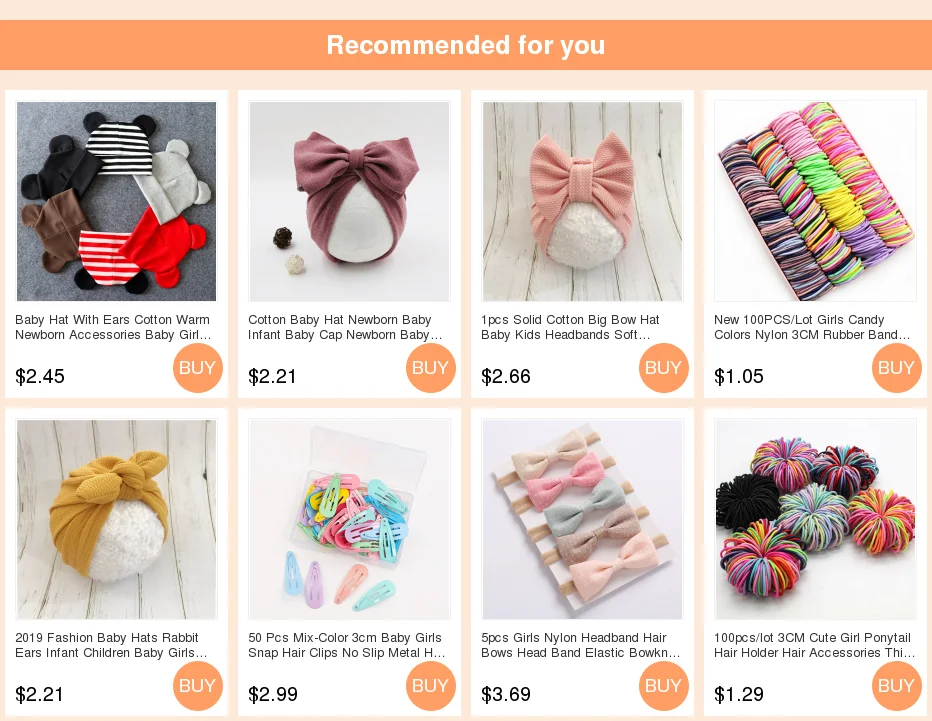Click BUY for $3.69 nylon headband bows
Image resolution: width=932 pixels, height=721 pixels.
point(664,686)
